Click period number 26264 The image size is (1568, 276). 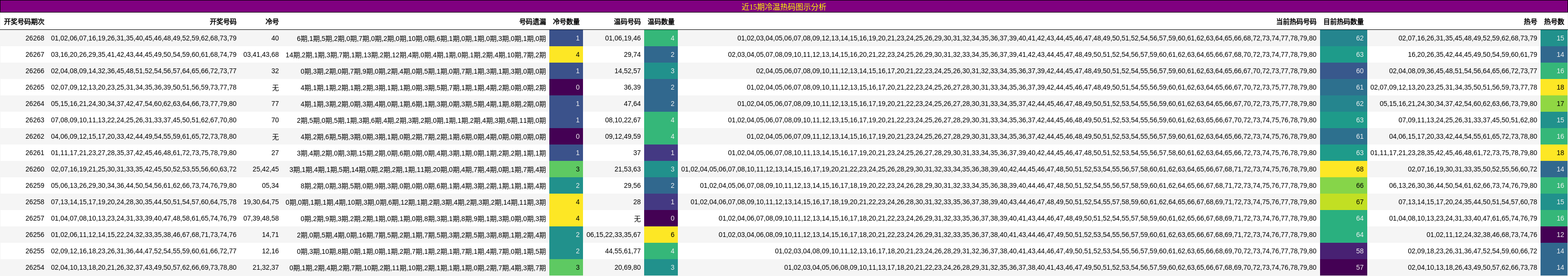click(35, 104)
